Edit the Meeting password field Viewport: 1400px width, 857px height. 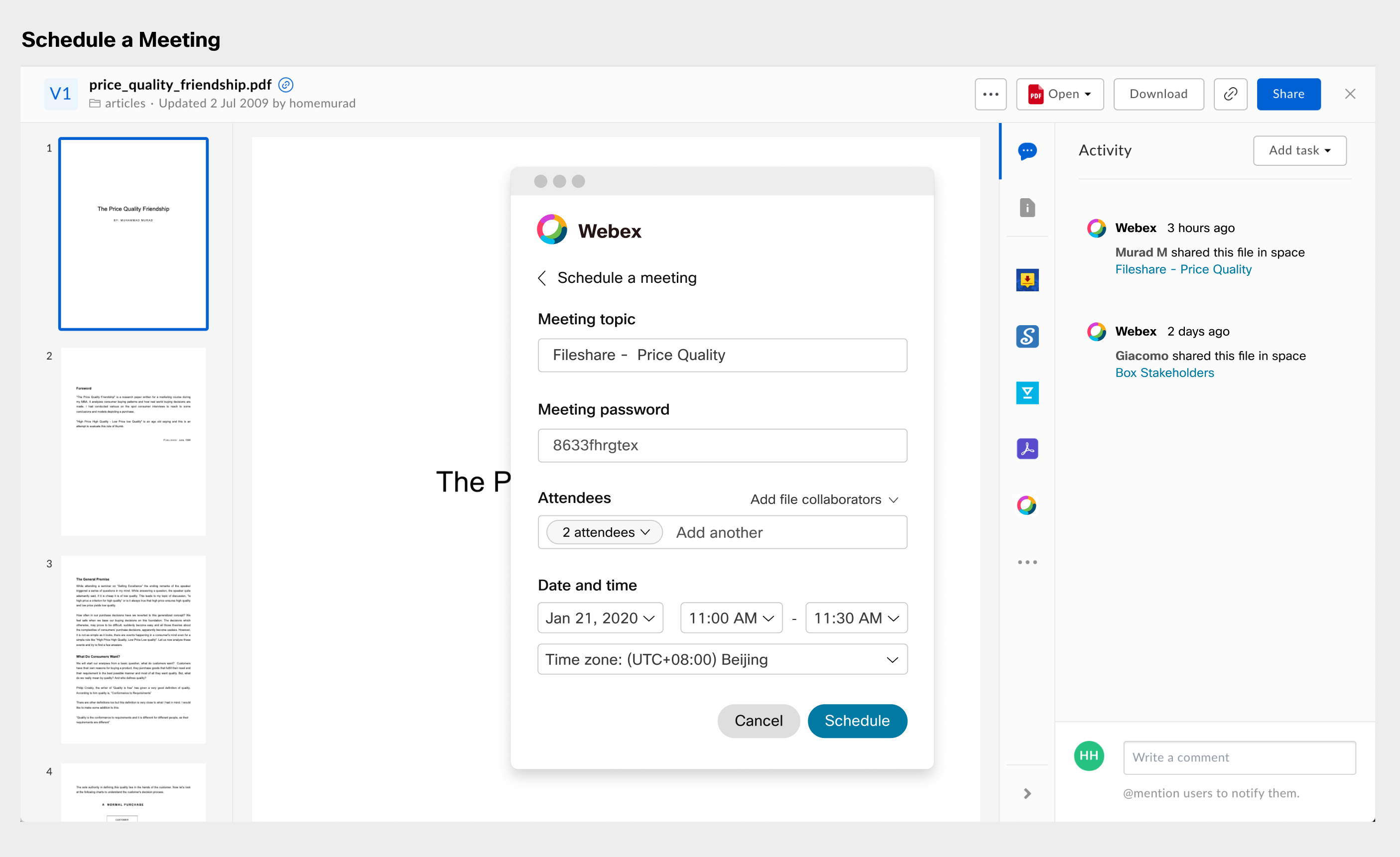(723, 445)
